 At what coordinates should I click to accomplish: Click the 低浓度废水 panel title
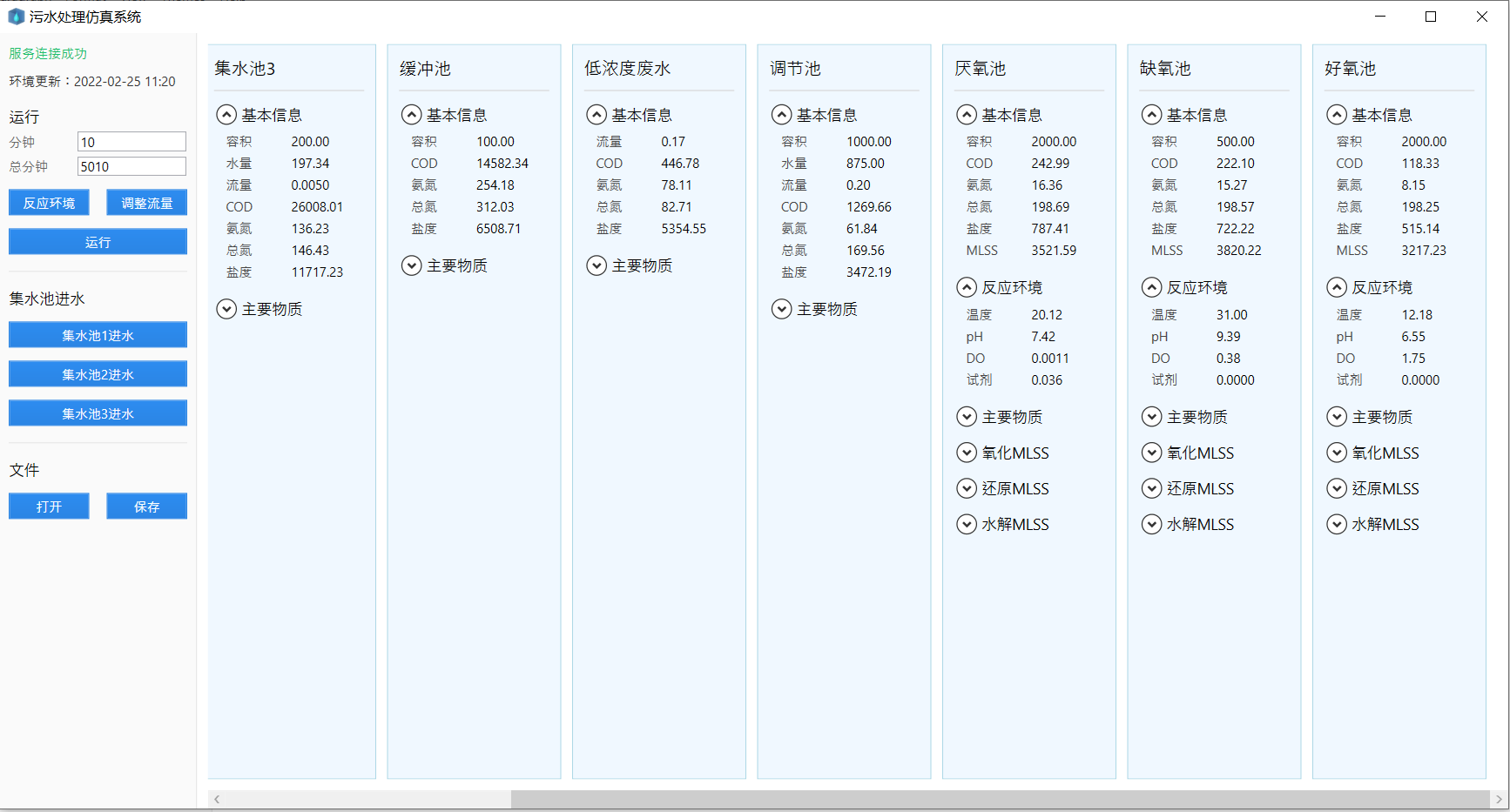[627, 69]
